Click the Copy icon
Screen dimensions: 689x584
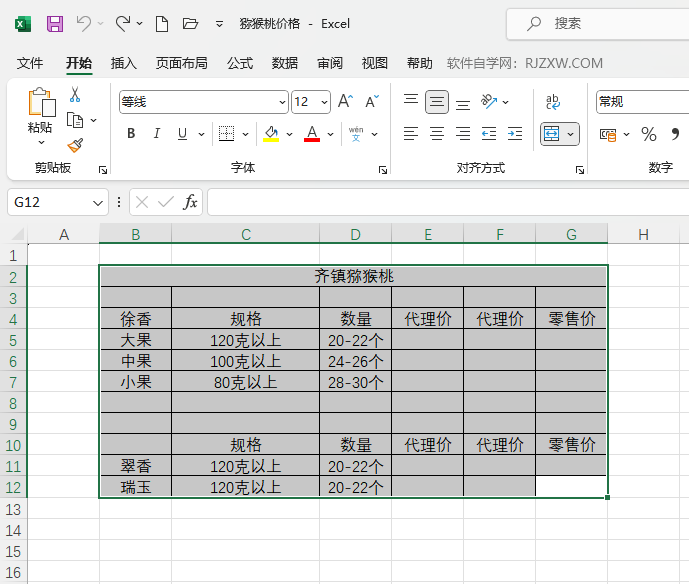pos(75,120)
